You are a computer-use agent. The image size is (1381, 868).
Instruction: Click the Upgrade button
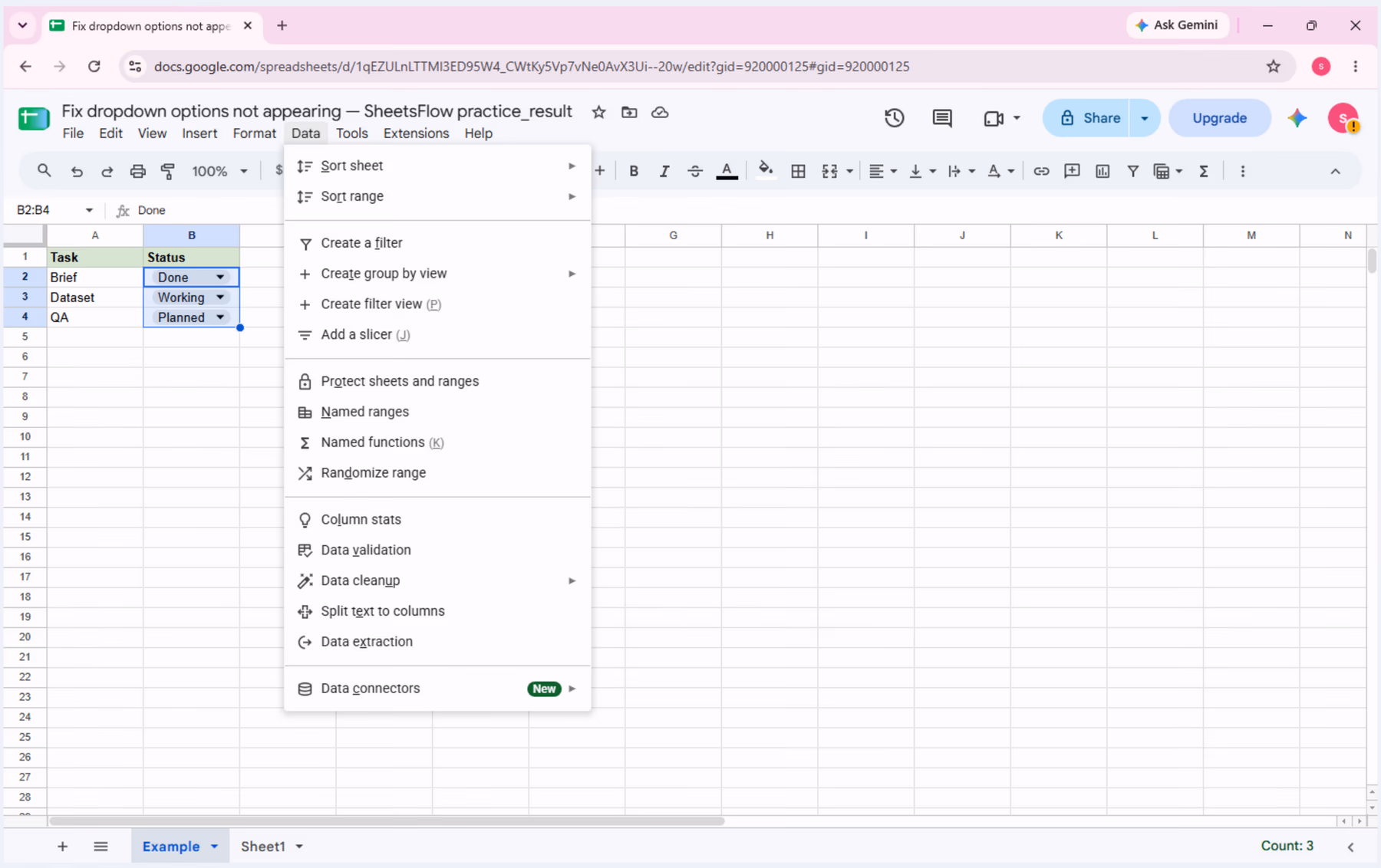click(1219, 118)
